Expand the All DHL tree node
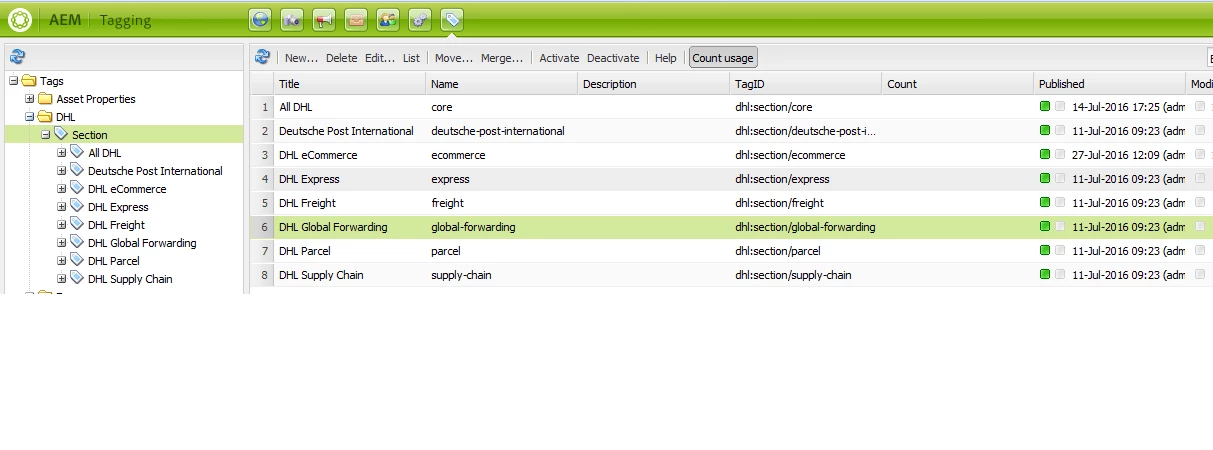Image resolution: width=1213 pixels, height=450 pixels. click(62, 153)
